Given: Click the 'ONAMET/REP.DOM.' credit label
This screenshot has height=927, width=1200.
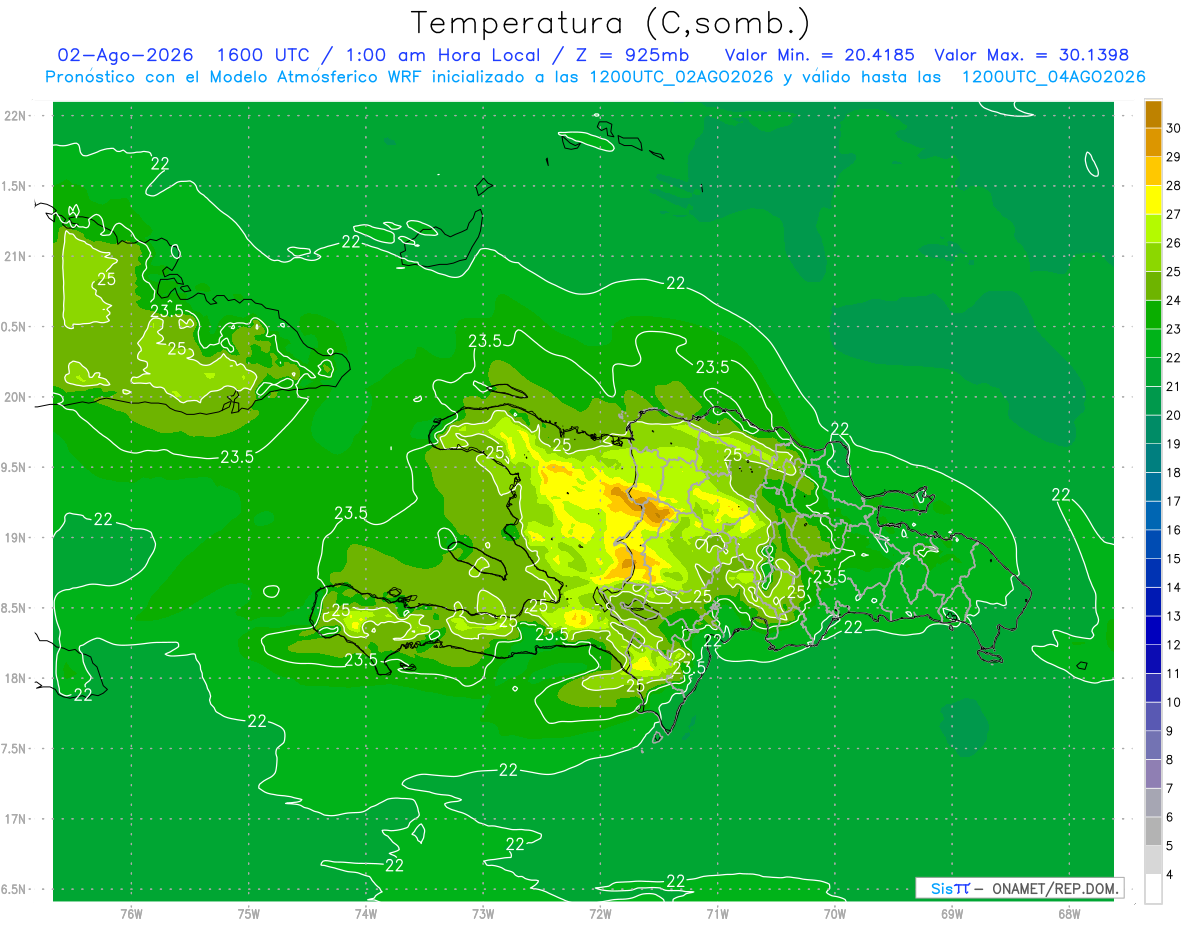Looking at the screenshot, I should [1056, 888].
